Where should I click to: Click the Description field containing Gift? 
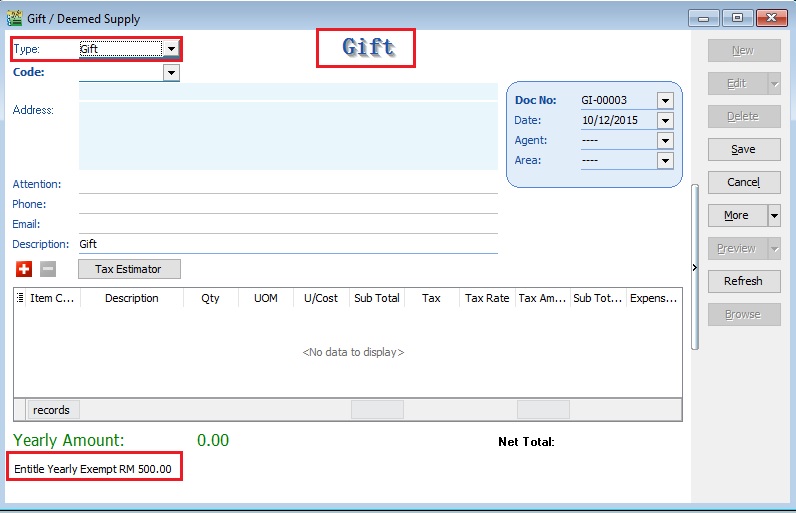point(288,244)
